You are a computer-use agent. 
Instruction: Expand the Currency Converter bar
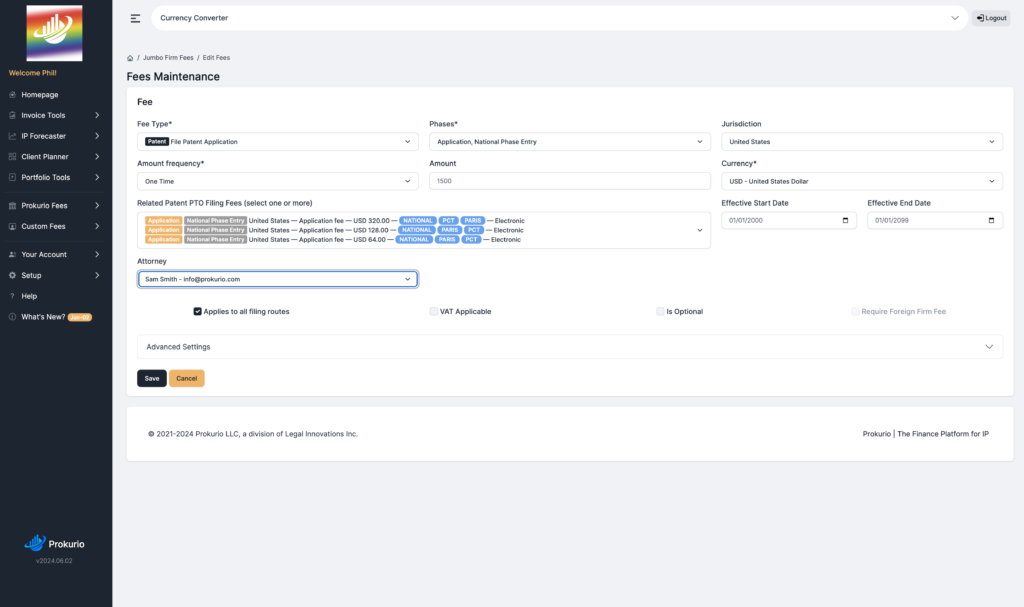coord(559,18)
